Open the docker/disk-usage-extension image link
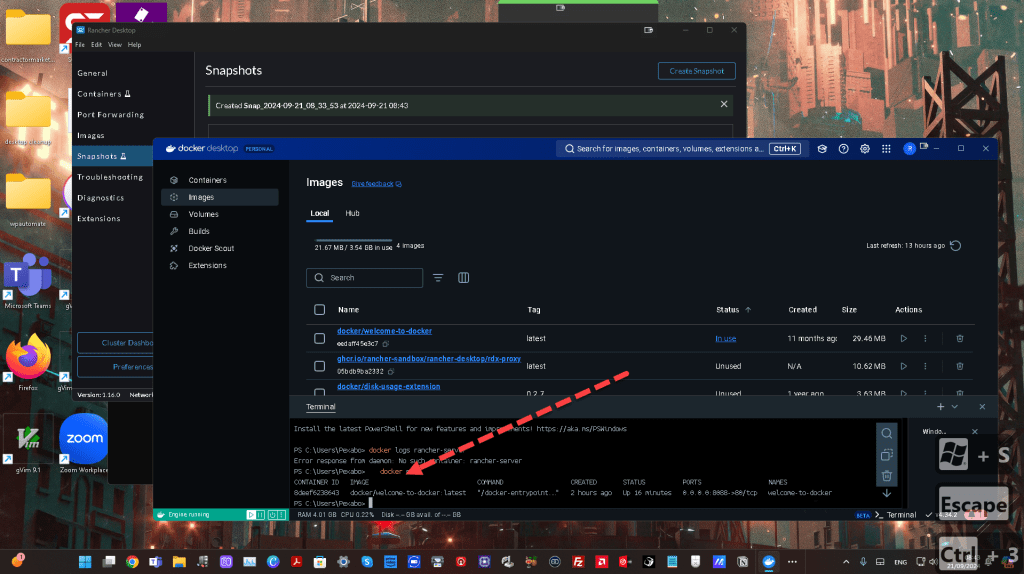Viewport: 1024px width, 574px height. (389, 387)
